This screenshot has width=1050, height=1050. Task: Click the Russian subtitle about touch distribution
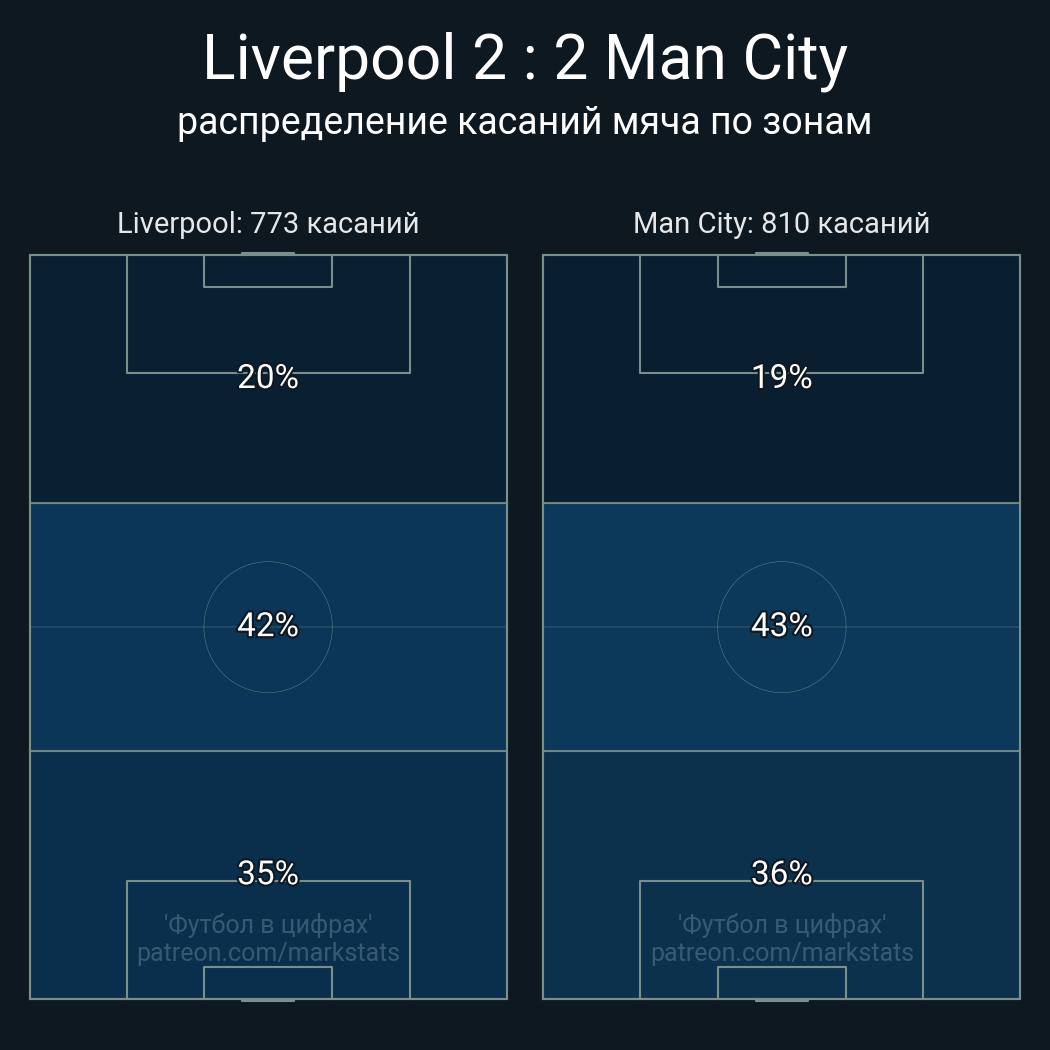pyautogui.click(x=524, y=122)
